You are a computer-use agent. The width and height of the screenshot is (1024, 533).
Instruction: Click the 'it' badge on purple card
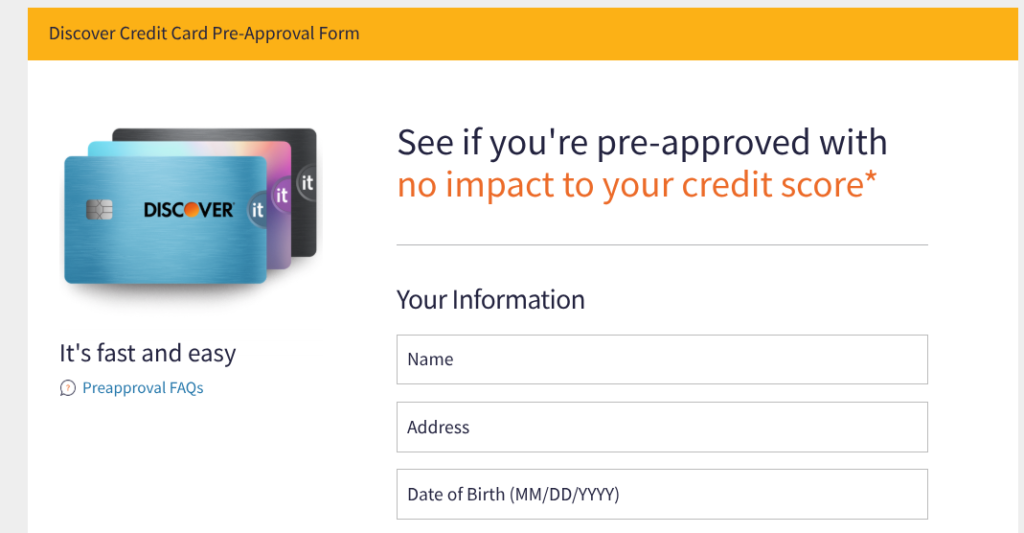281,196
